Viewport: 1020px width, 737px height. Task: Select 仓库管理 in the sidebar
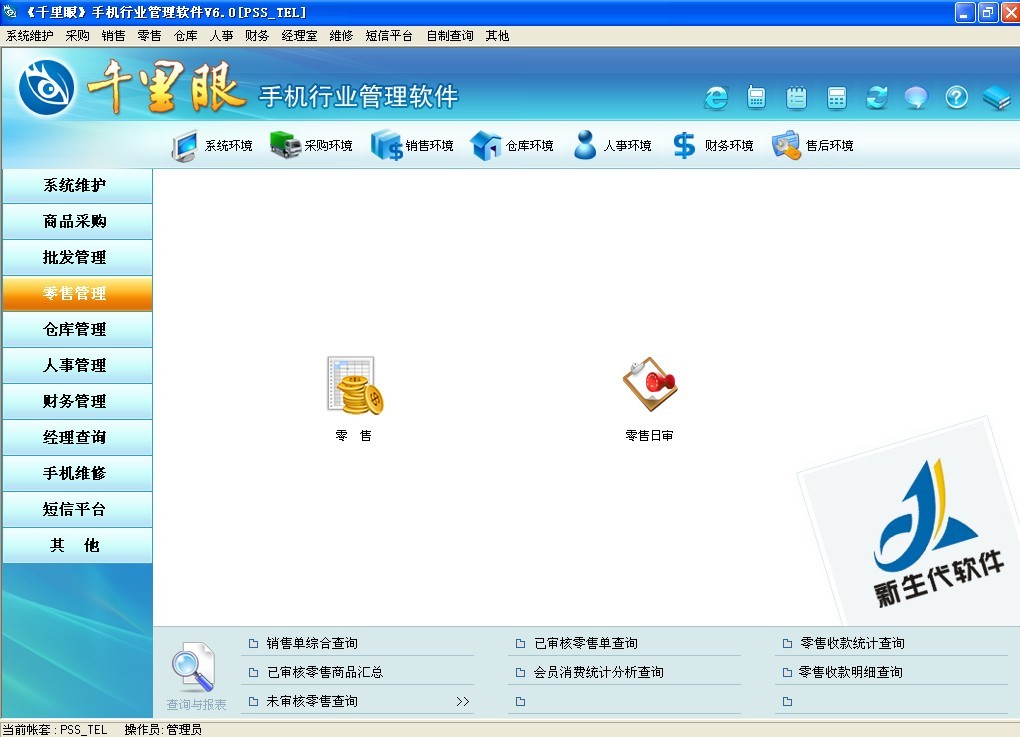click(x=77, y=329)
